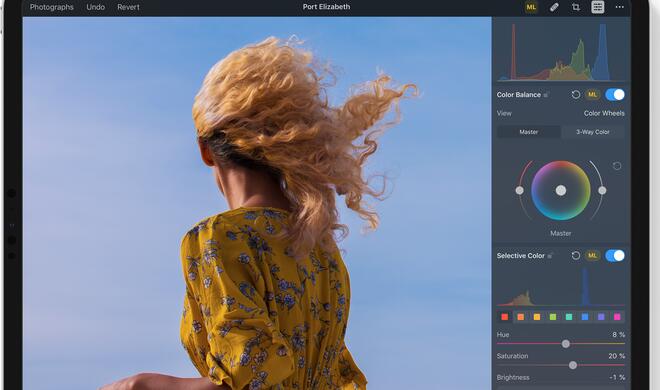Image resolution: width=660 pixels, height=390 pixels.
Task: Reset the Master color wheel
Action: (617, 166)
